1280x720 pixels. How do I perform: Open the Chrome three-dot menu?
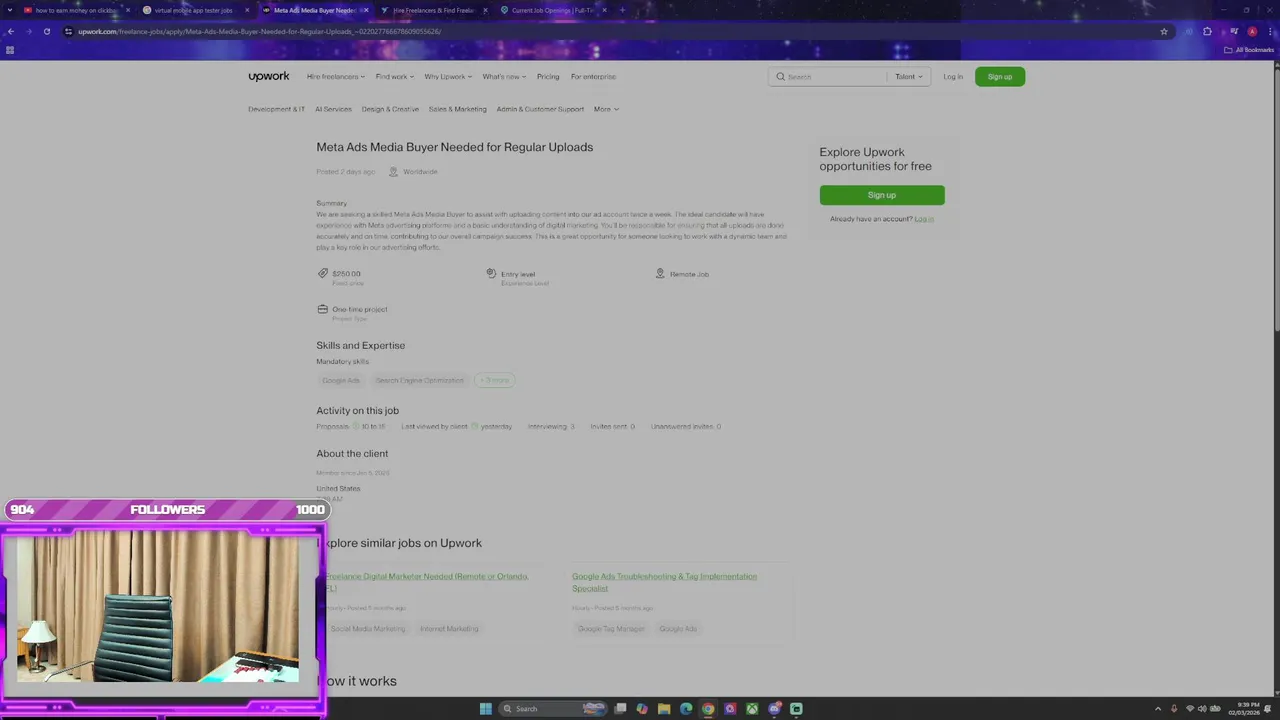coord(1269,31)
